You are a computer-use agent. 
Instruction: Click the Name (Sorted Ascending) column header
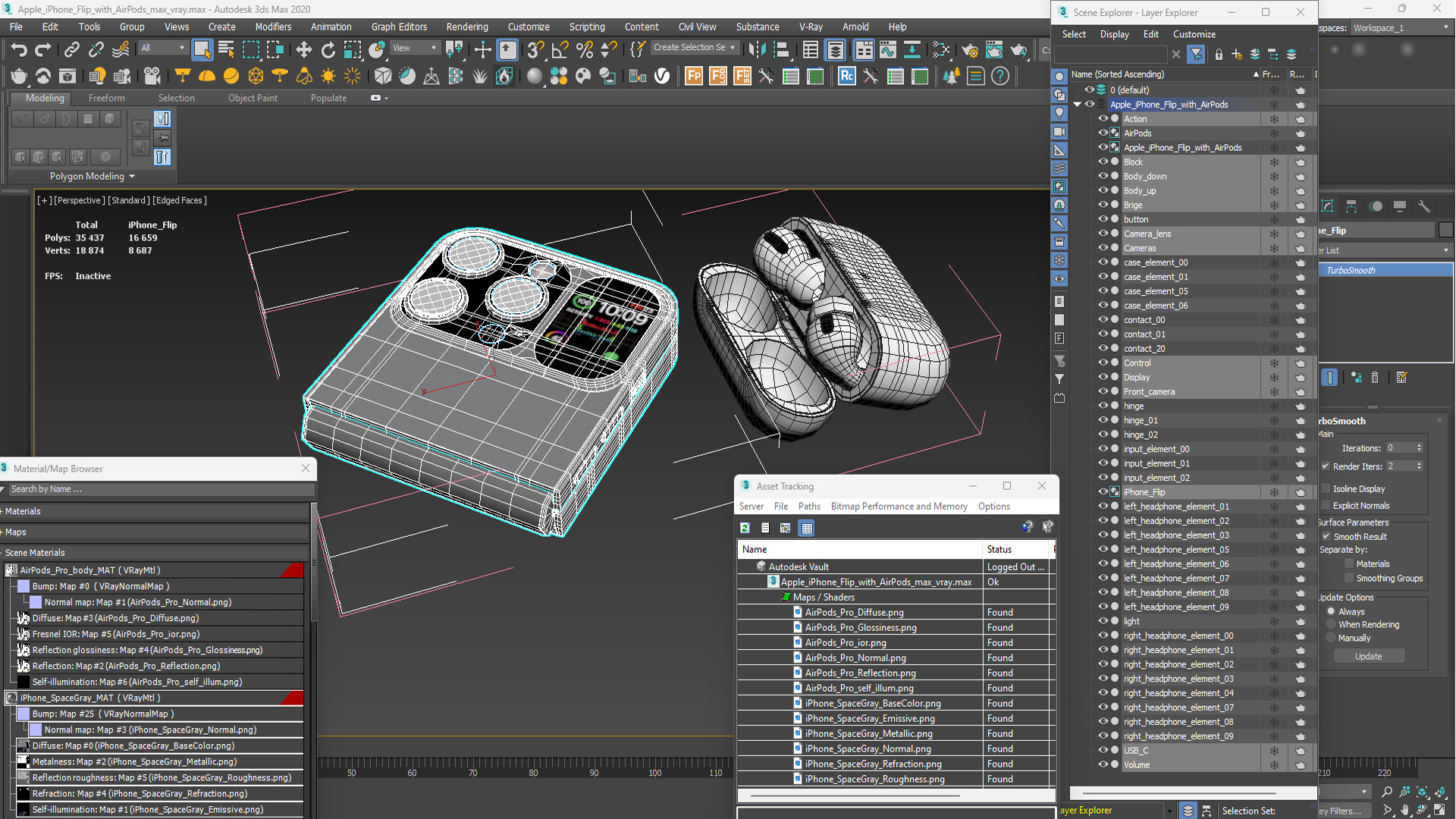(1164, 74)
